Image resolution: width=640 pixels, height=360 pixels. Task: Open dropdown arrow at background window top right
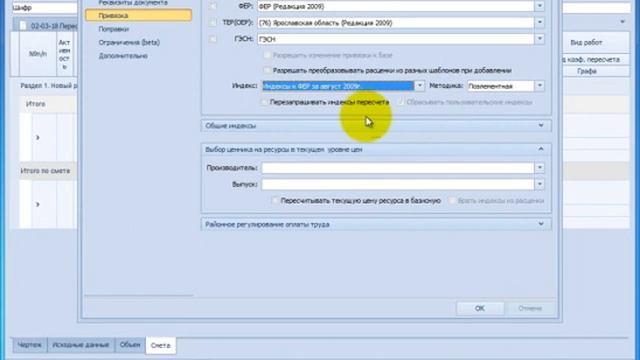point(622,21)
